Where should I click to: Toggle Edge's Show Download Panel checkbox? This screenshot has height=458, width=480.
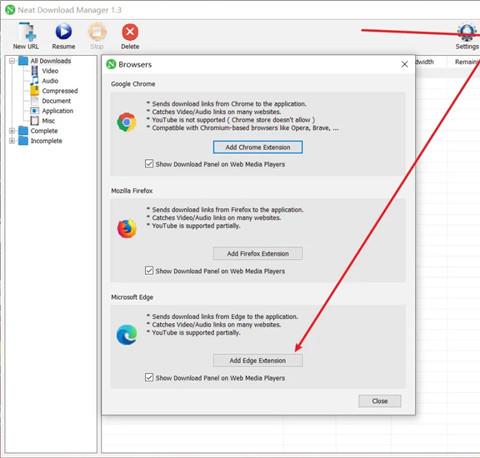click(x=149, y=377)
